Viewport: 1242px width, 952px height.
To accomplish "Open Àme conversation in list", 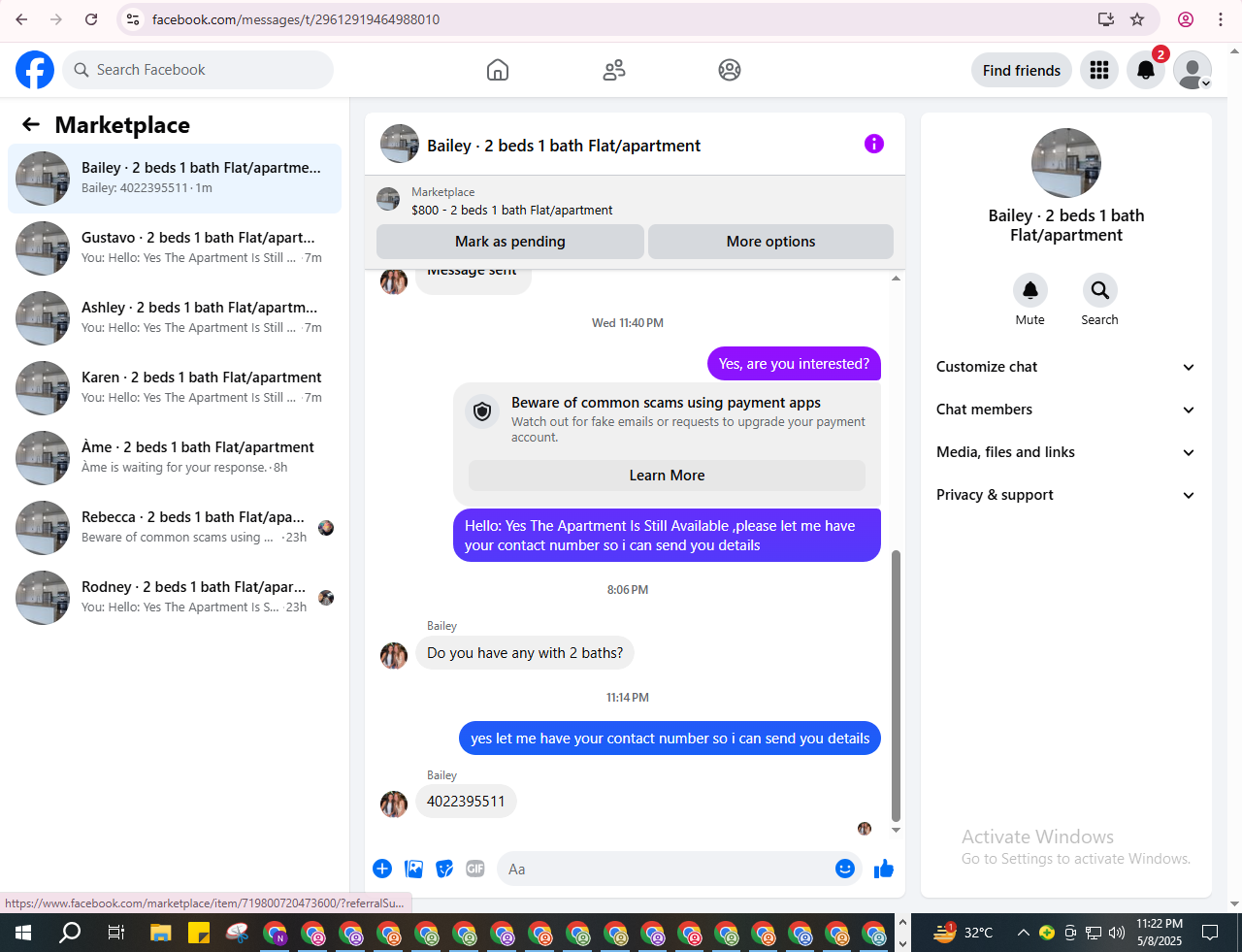I will (x=175, y=458).
